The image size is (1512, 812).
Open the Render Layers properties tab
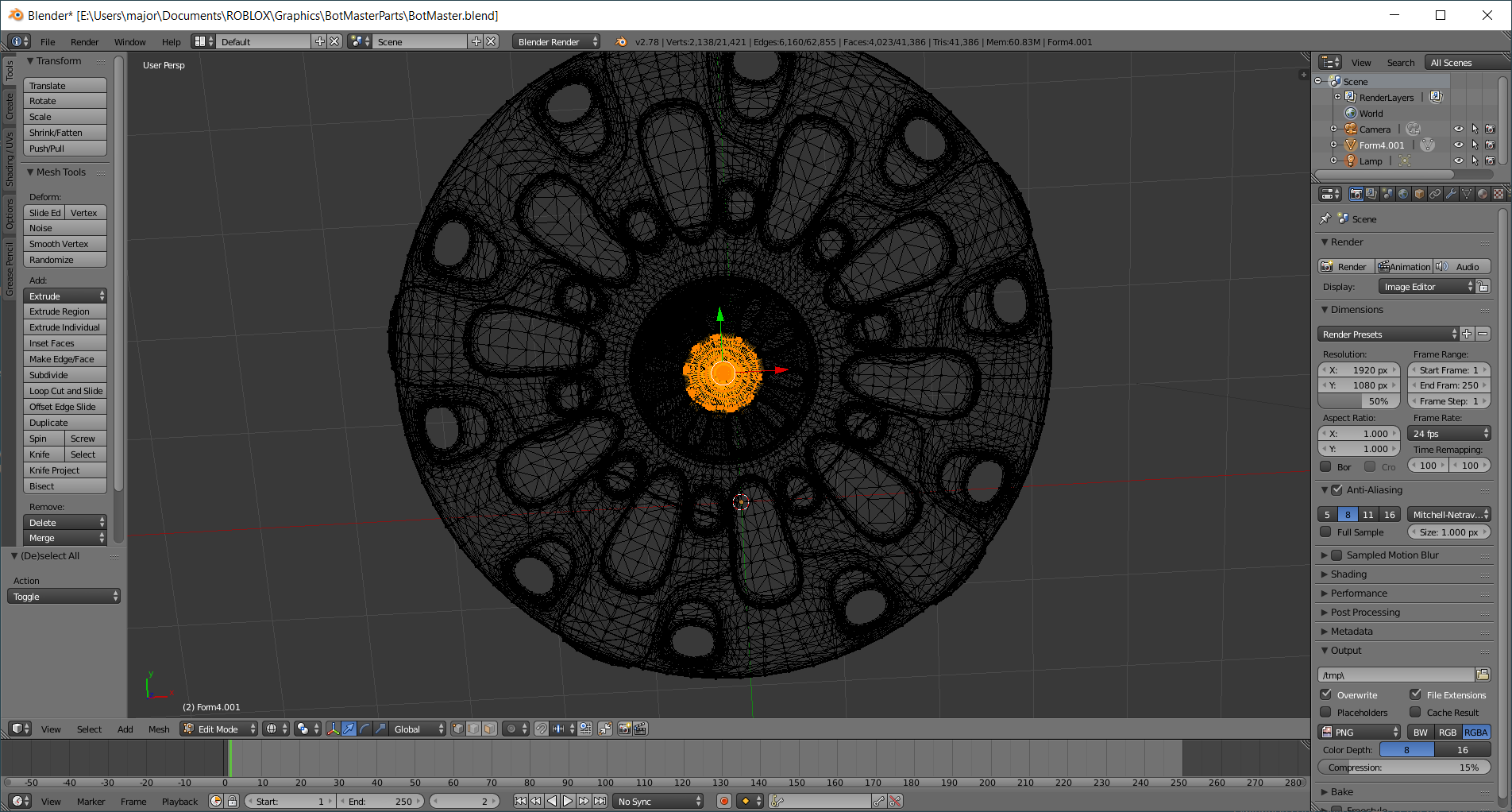point(1371,194)
